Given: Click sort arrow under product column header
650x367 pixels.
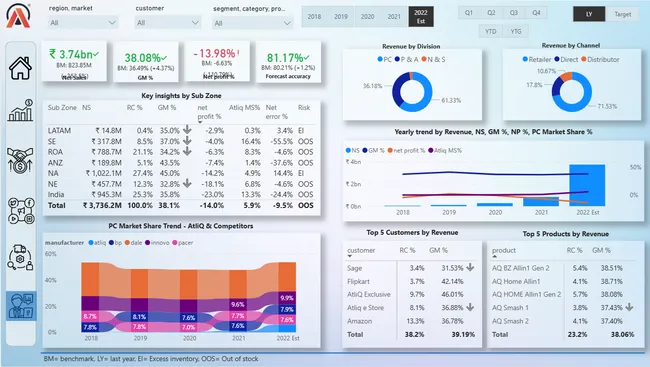Looking at the screenshot, I should 495,257.
